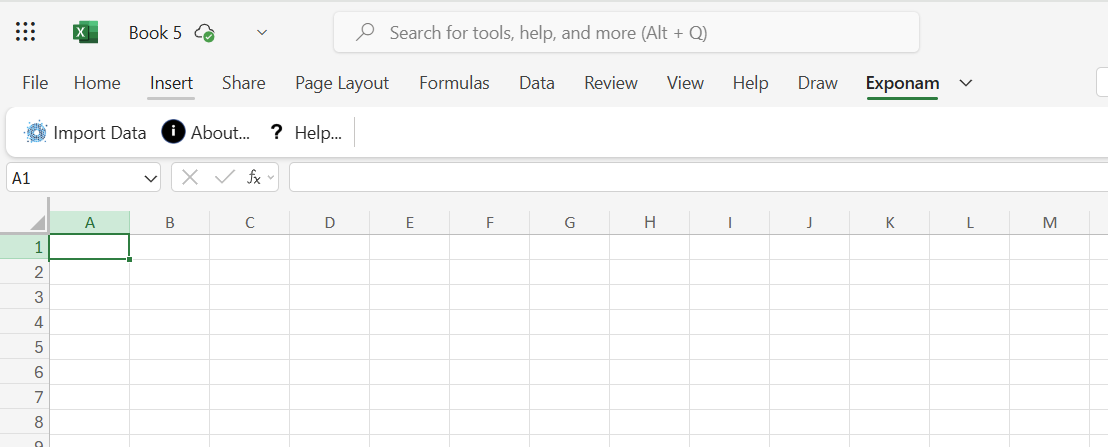
Task: Select column A header
Action: (90, 223)
